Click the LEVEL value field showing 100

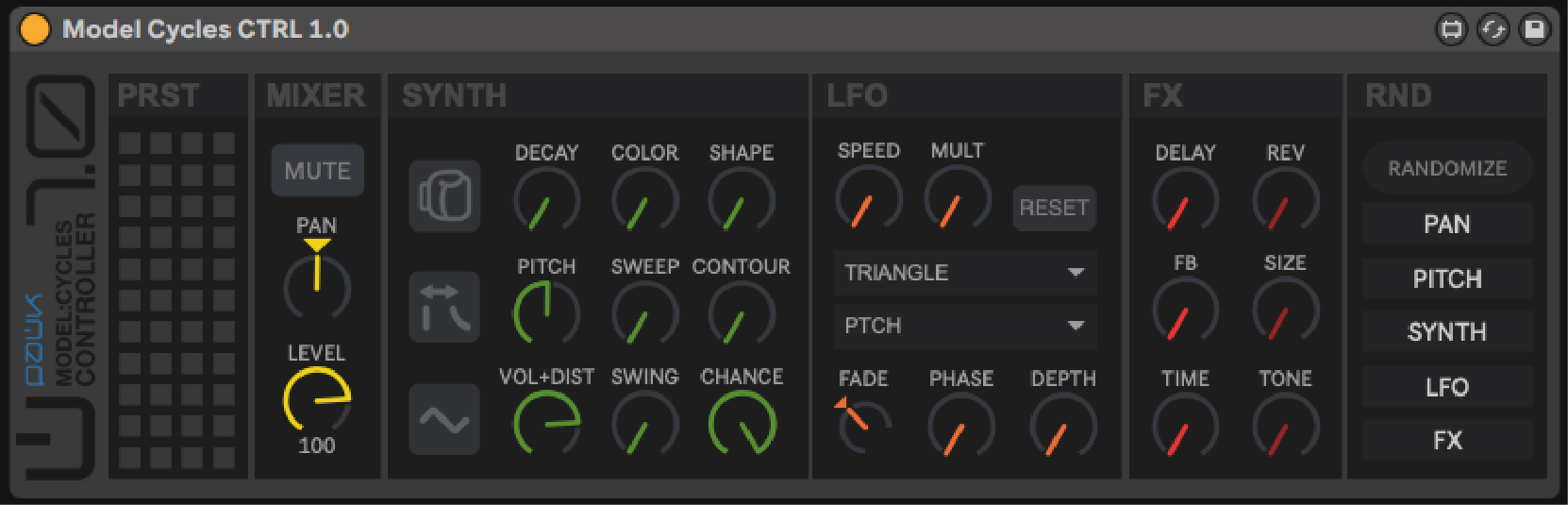click(317, 446)
